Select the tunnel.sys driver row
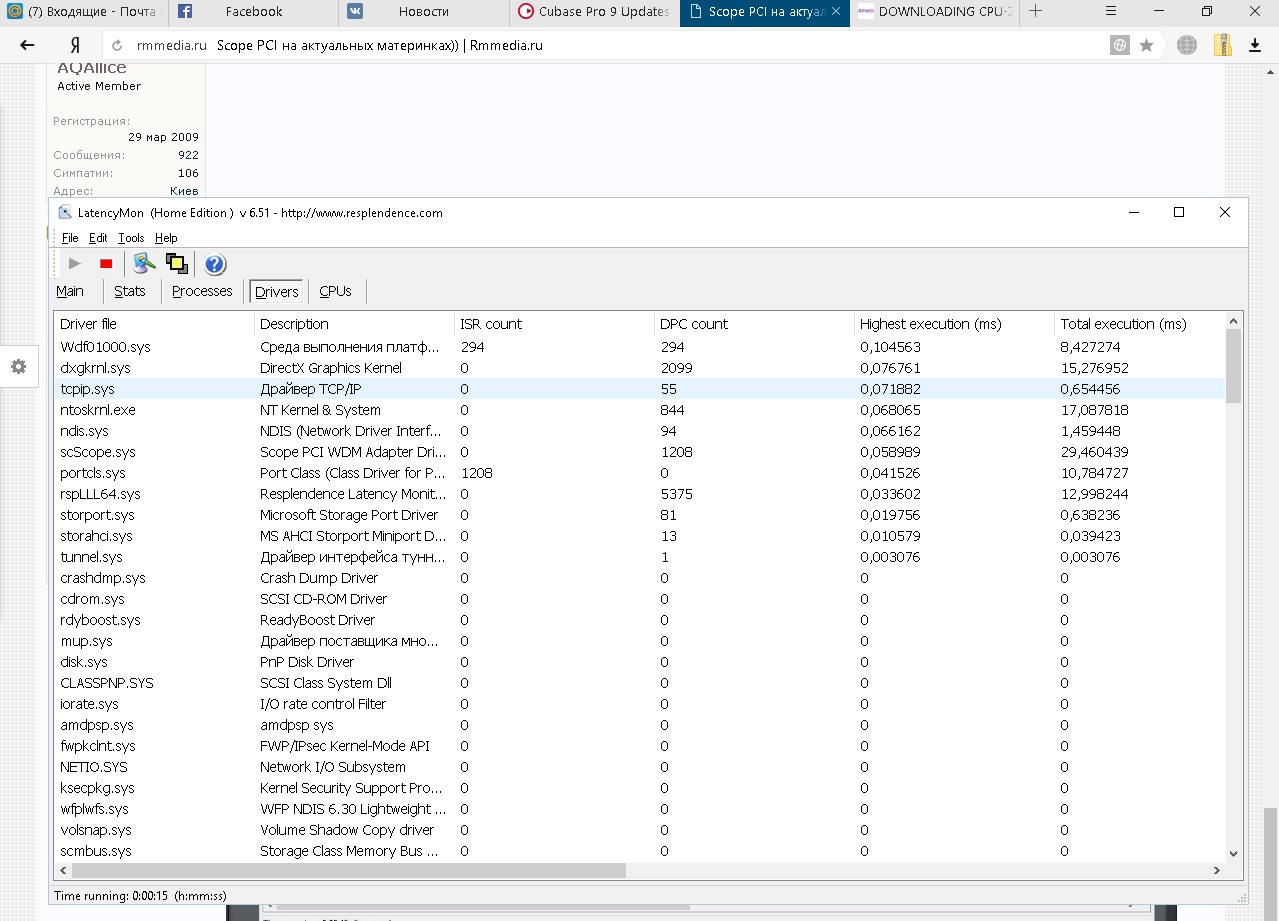 tap(640, 557)
